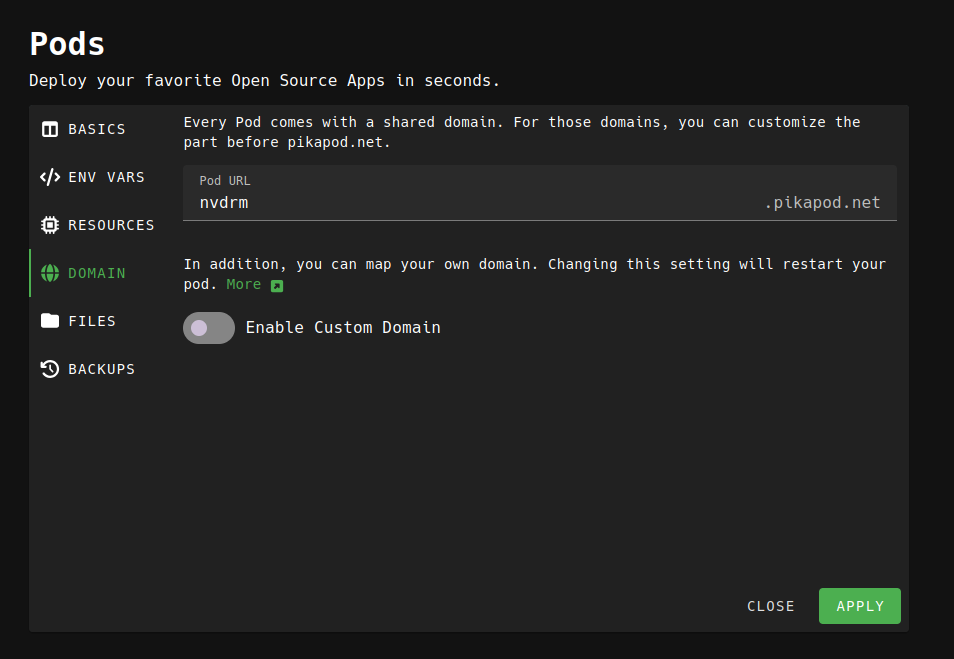Select the DOMAIN tab label
The image size is (954, 659).
coord(97,273)
